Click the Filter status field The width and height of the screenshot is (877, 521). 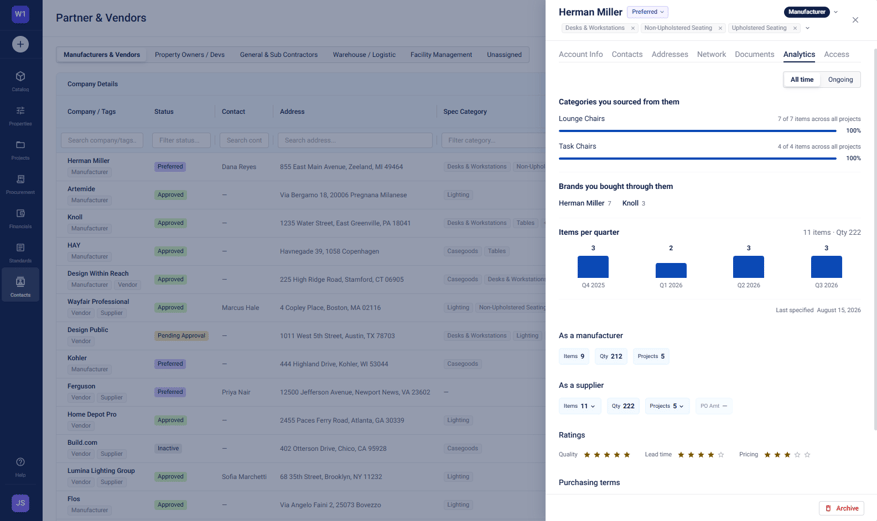coord(181,140)
